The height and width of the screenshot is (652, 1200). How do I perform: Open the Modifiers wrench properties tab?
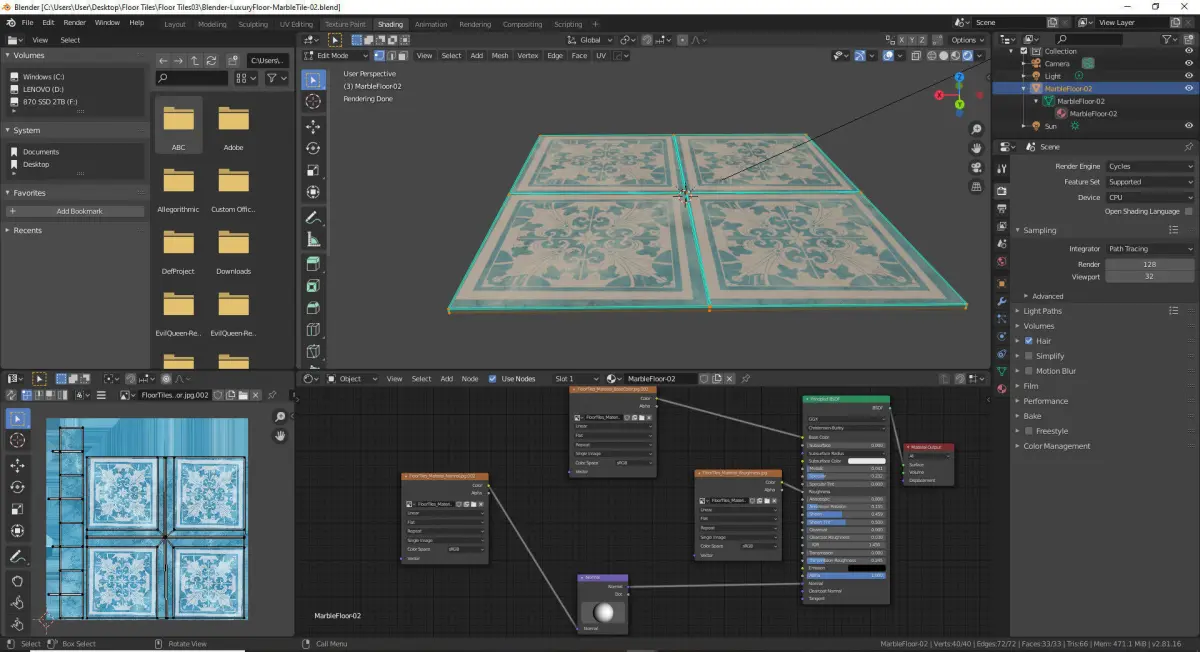coord(1002,300)
